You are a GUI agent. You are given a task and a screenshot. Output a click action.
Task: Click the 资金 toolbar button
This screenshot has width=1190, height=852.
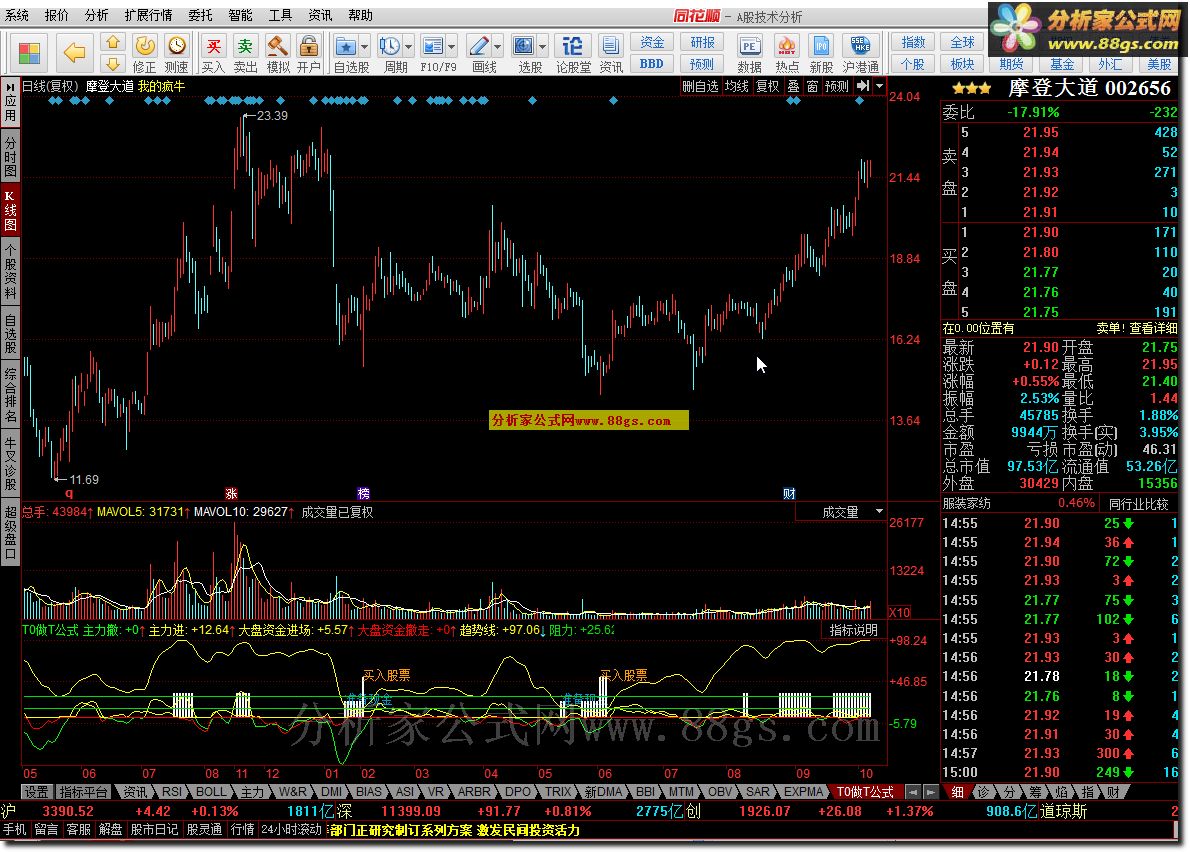[652, 42]
